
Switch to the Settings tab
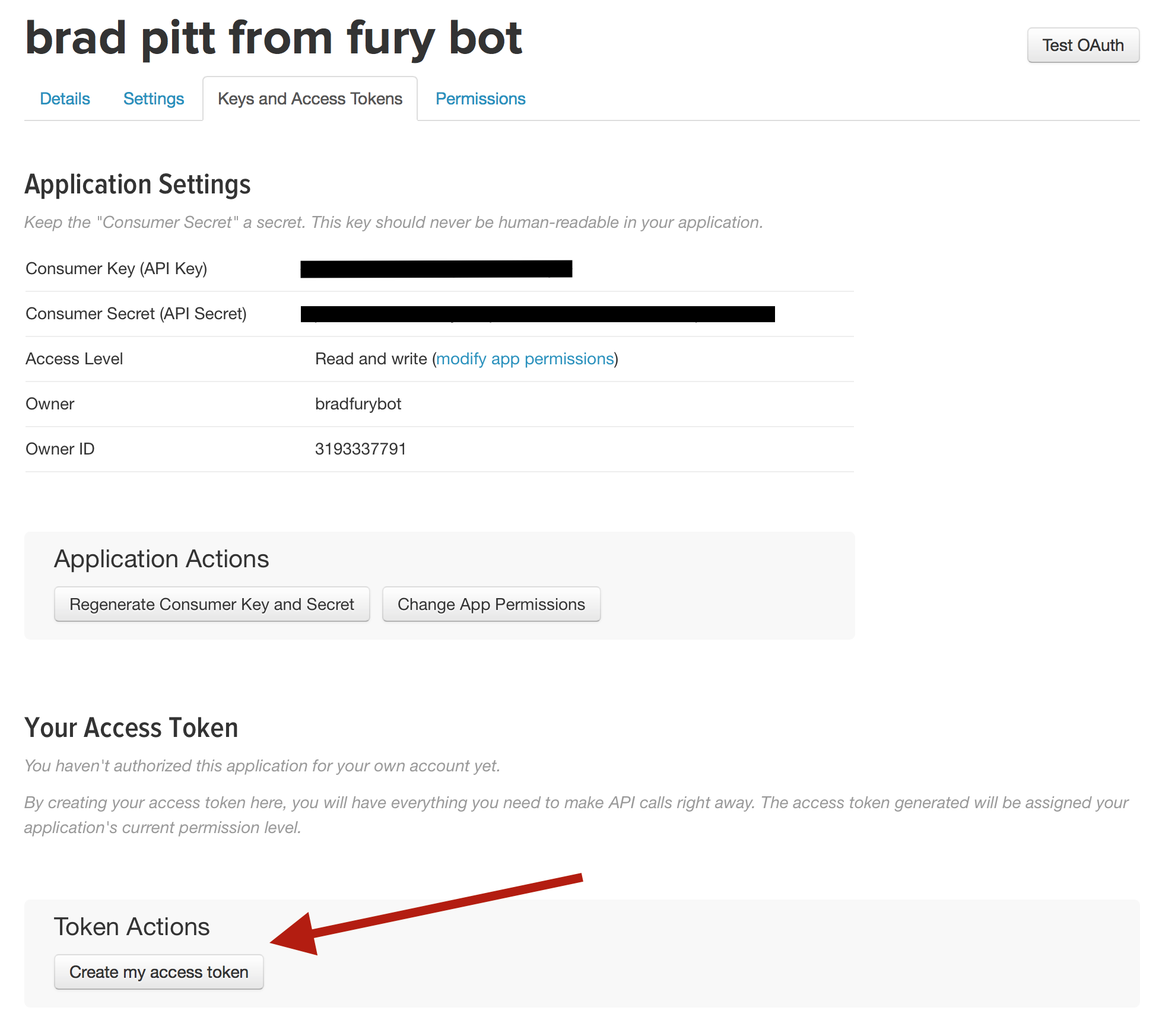click(x=153, y=98)
